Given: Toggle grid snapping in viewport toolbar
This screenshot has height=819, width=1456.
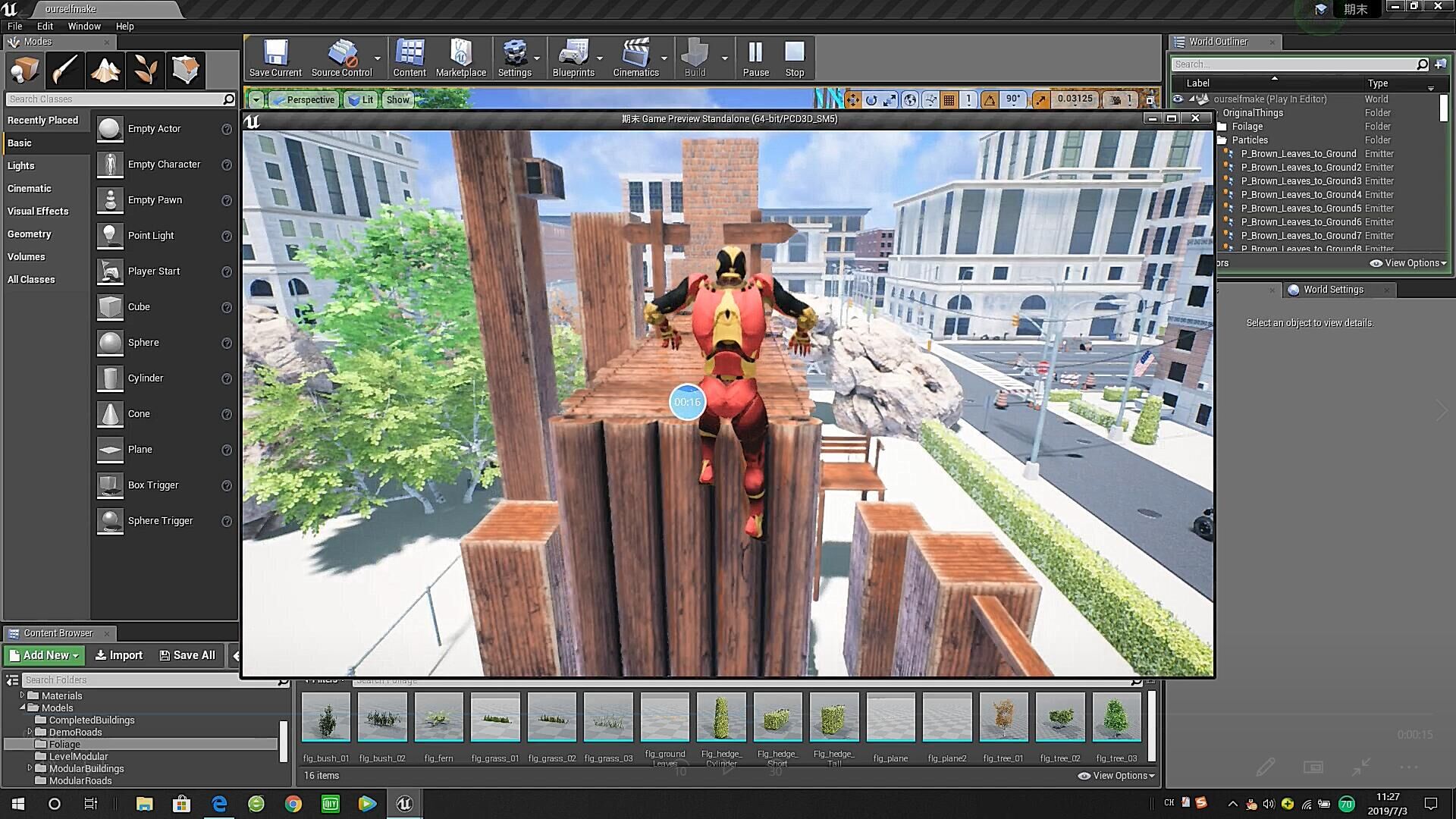Looking at the screenshot, I should pos(949,99).
